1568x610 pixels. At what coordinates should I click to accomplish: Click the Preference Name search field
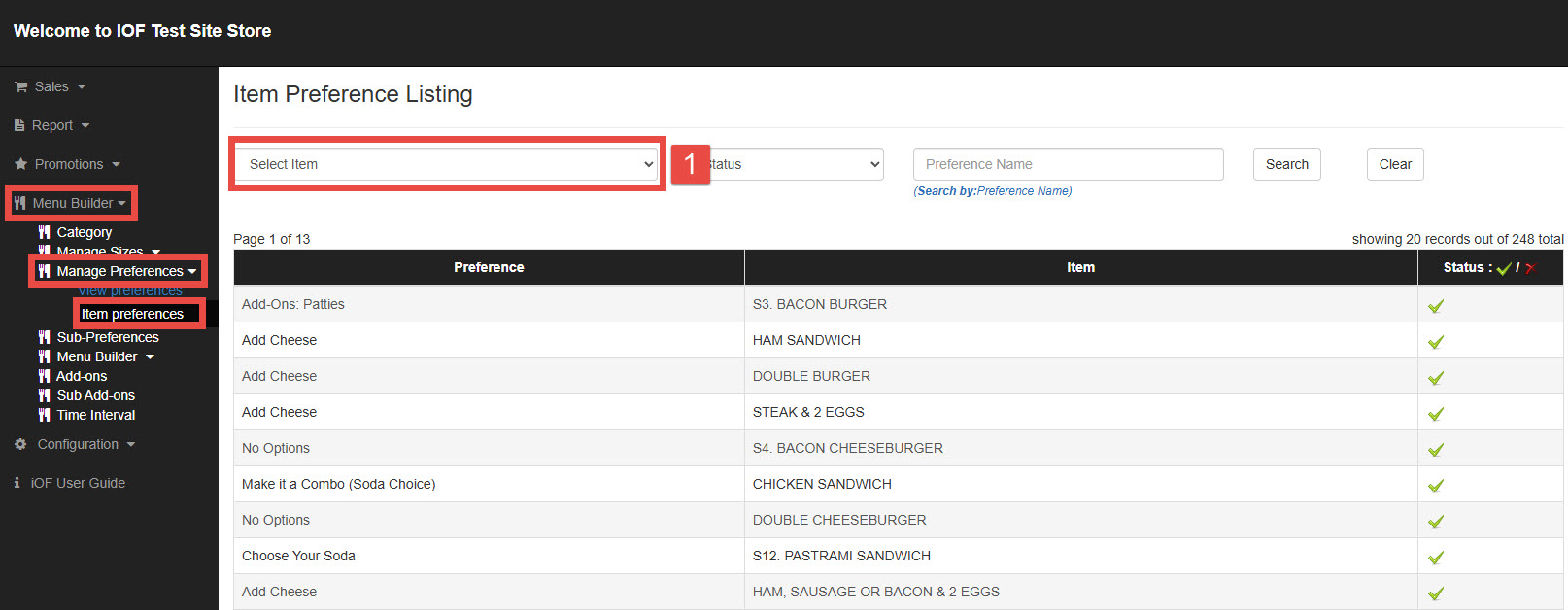pyautogui.click(x=1068, y=164)
